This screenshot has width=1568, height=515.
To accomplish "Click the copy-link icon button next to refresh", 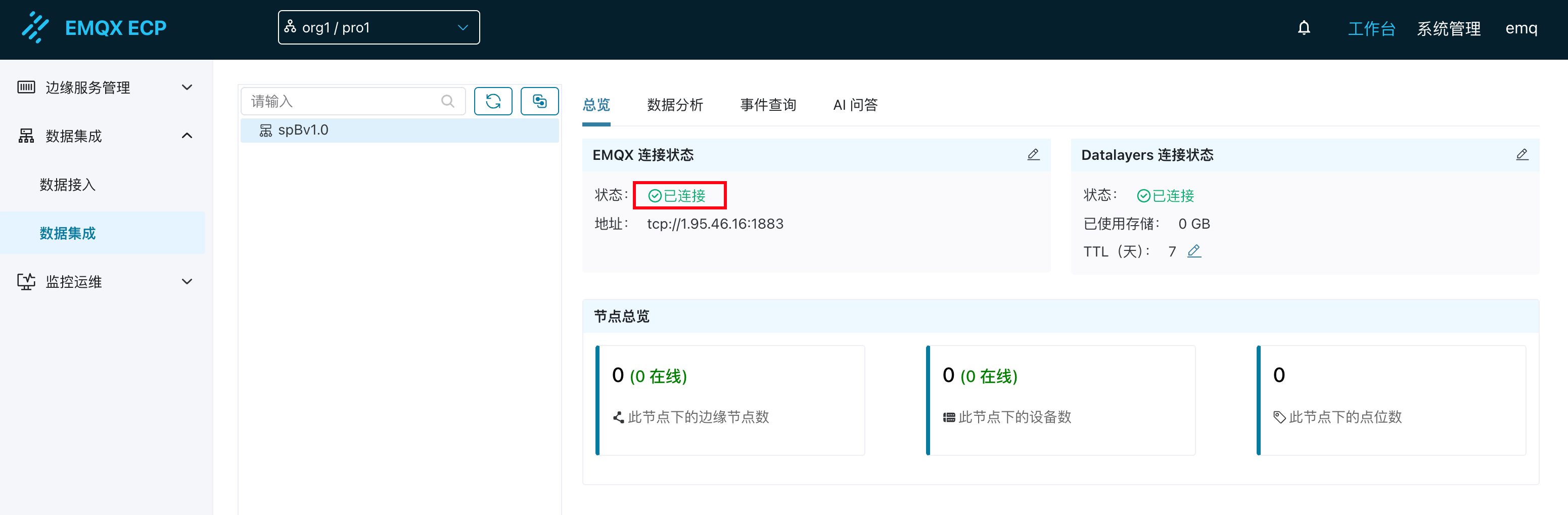I will pos(539,101).
